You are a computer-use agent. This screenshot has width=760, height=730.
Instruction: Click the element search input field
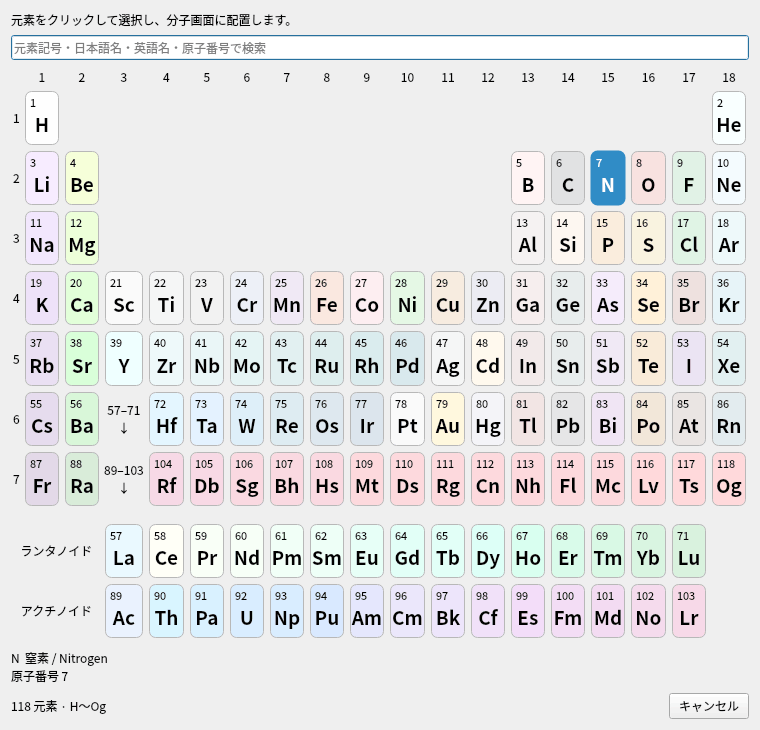380,48
